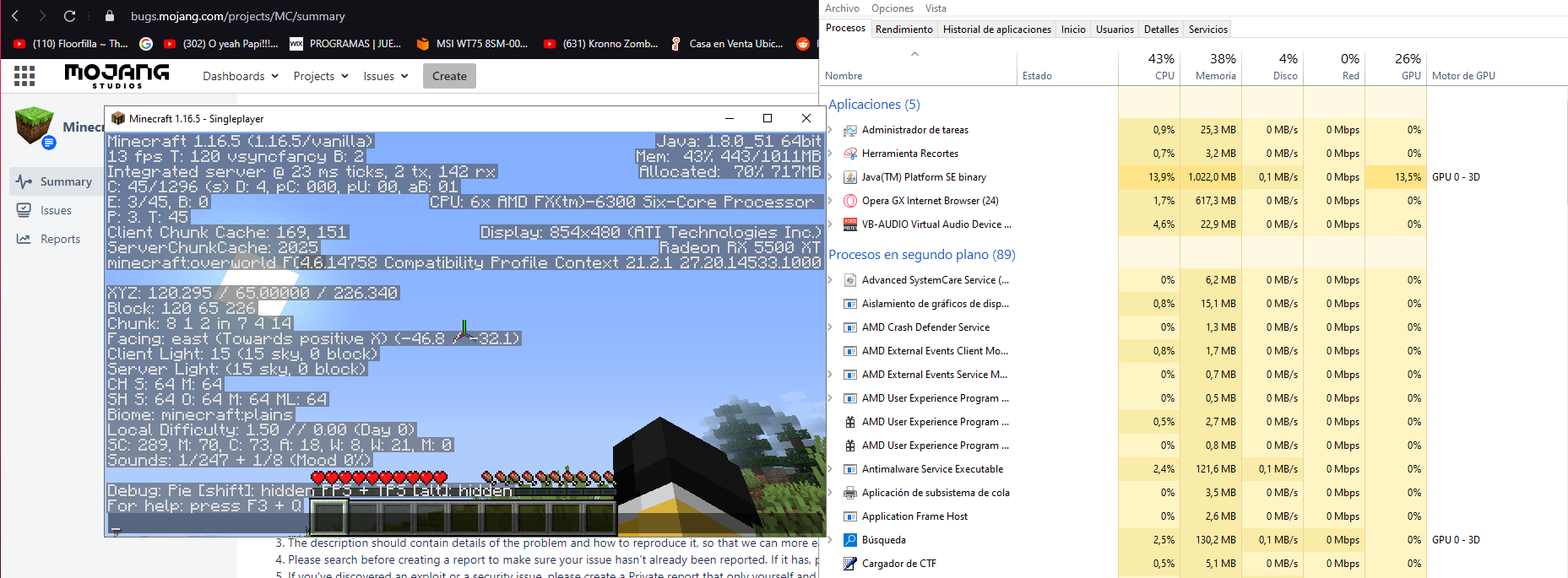Viewport: 1568px width, 578px height.
Task: Select VB-AUDIO Virtual Audio Device icon
Action: point(850,224)
